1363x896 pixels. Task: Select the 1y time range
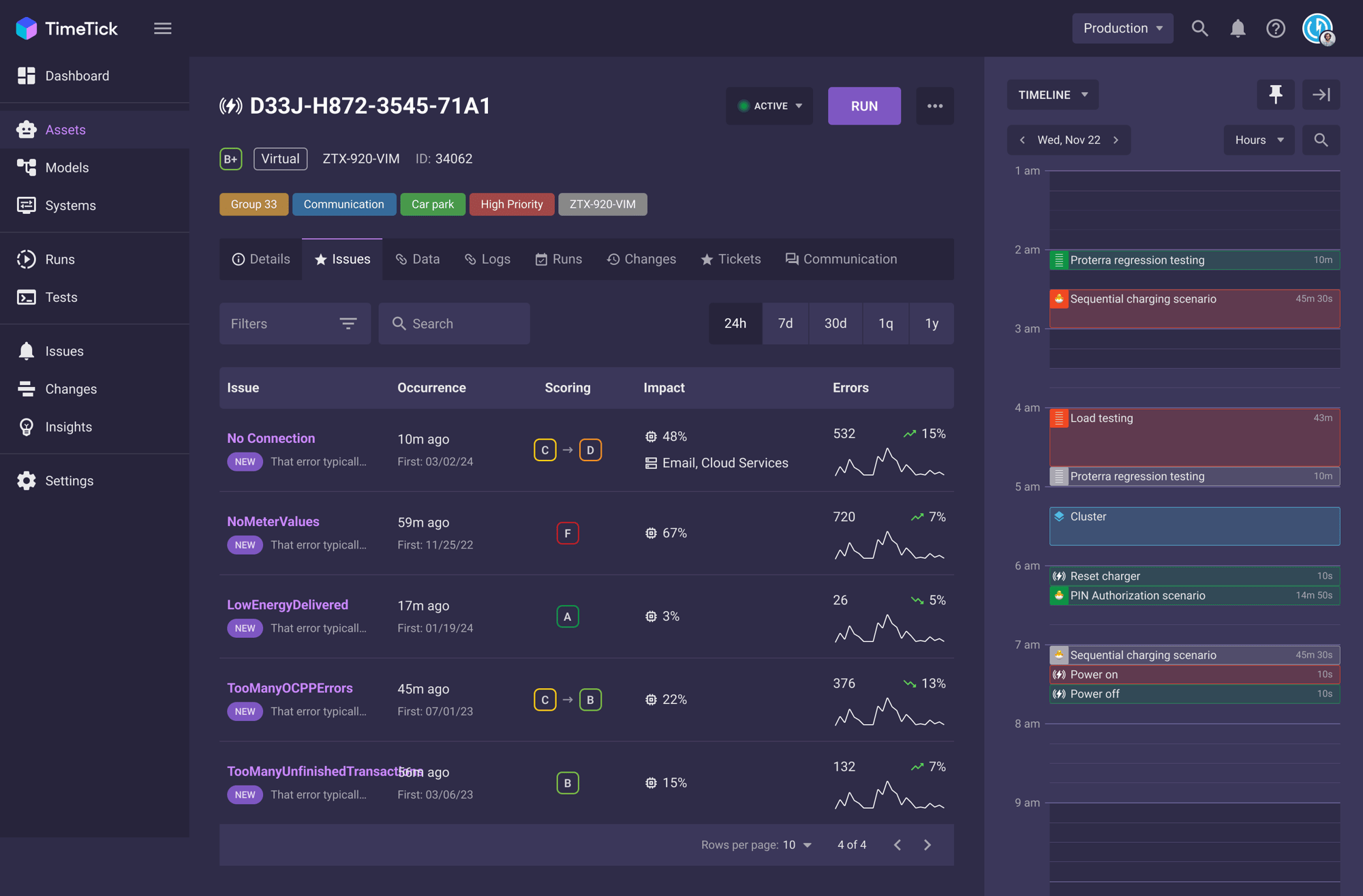click(x=931, y=324)
